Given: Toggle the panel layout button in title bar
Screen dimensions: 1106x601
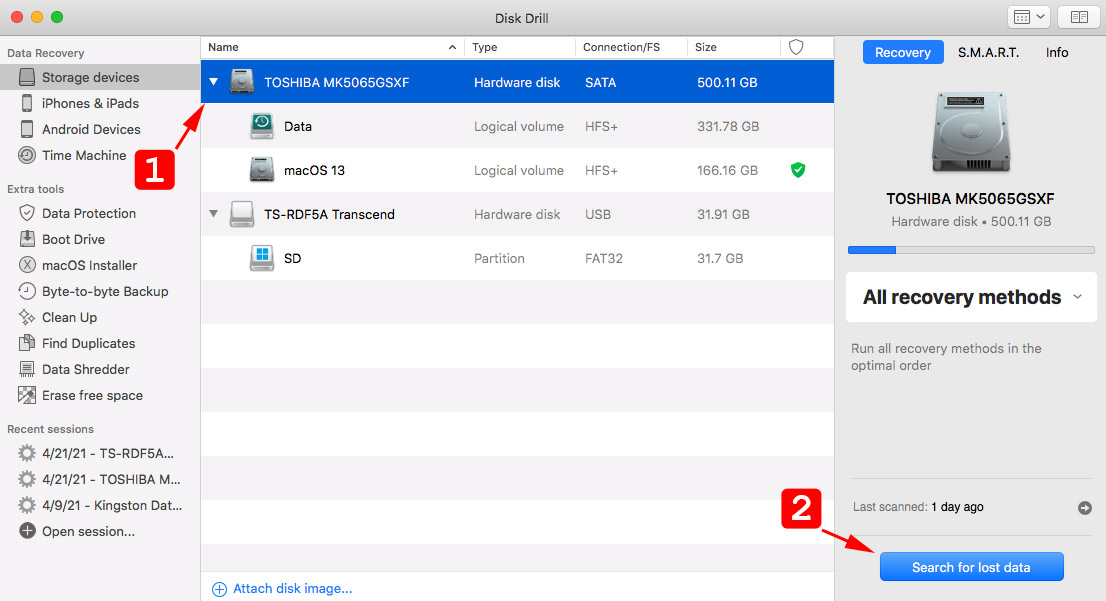Looking at the screenshot, I should pos(1078,17).
